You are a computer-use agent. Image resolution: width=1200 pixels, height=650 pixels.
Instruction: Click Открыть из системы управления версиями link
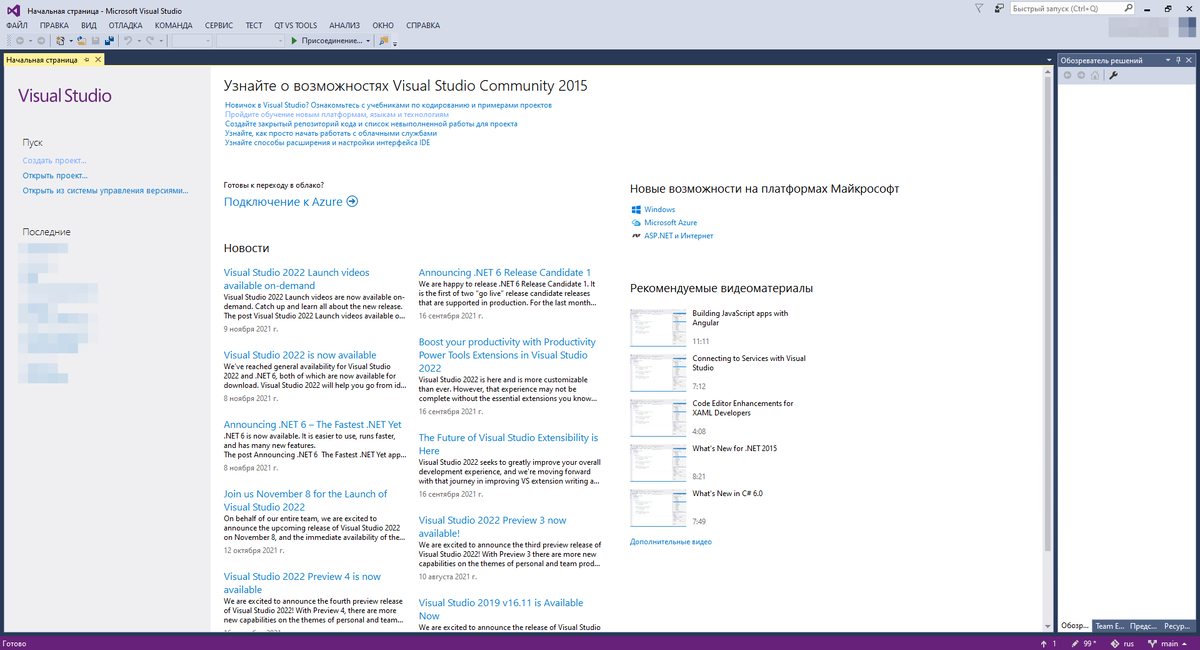[x=105, y=190]
